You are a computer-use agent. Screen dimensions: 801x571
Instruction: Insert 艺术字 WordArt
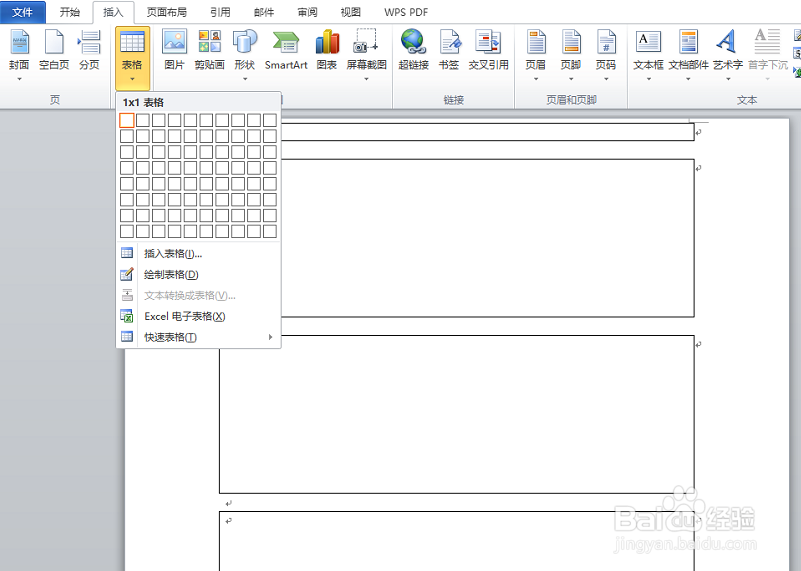pos(727,54)
